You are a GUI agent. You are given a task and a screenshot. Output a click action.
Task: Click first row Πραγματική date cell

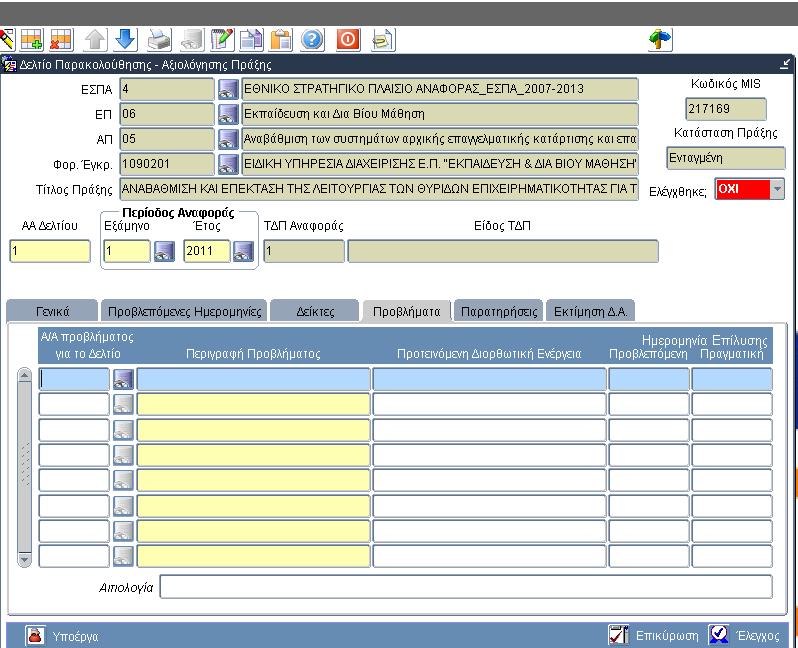point(732,379)
